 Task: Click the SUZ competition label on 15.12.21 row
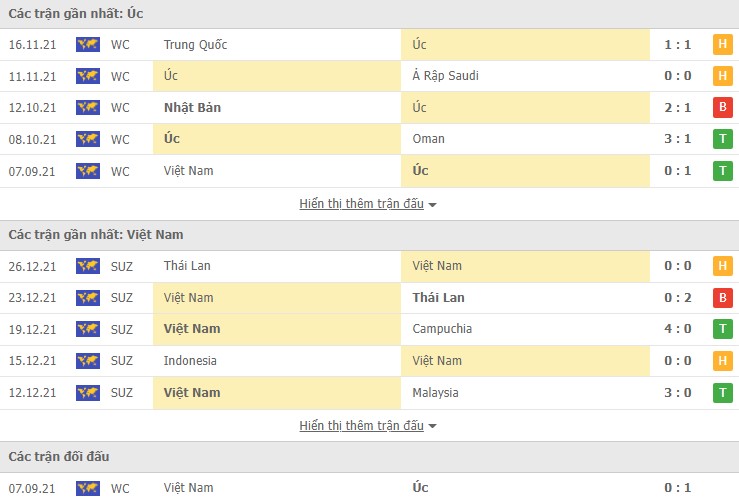[x=122, y=361]
